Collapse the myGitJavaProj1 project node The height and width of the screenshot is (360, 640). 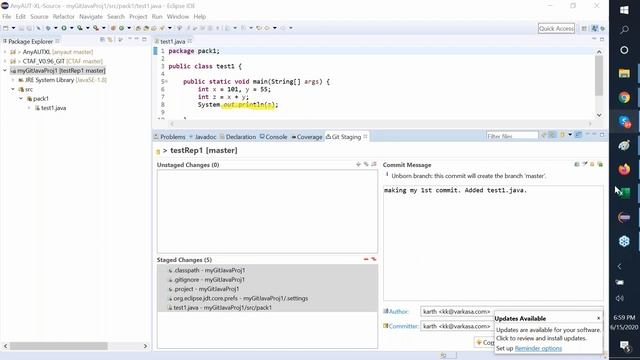[x=5, y=71]
